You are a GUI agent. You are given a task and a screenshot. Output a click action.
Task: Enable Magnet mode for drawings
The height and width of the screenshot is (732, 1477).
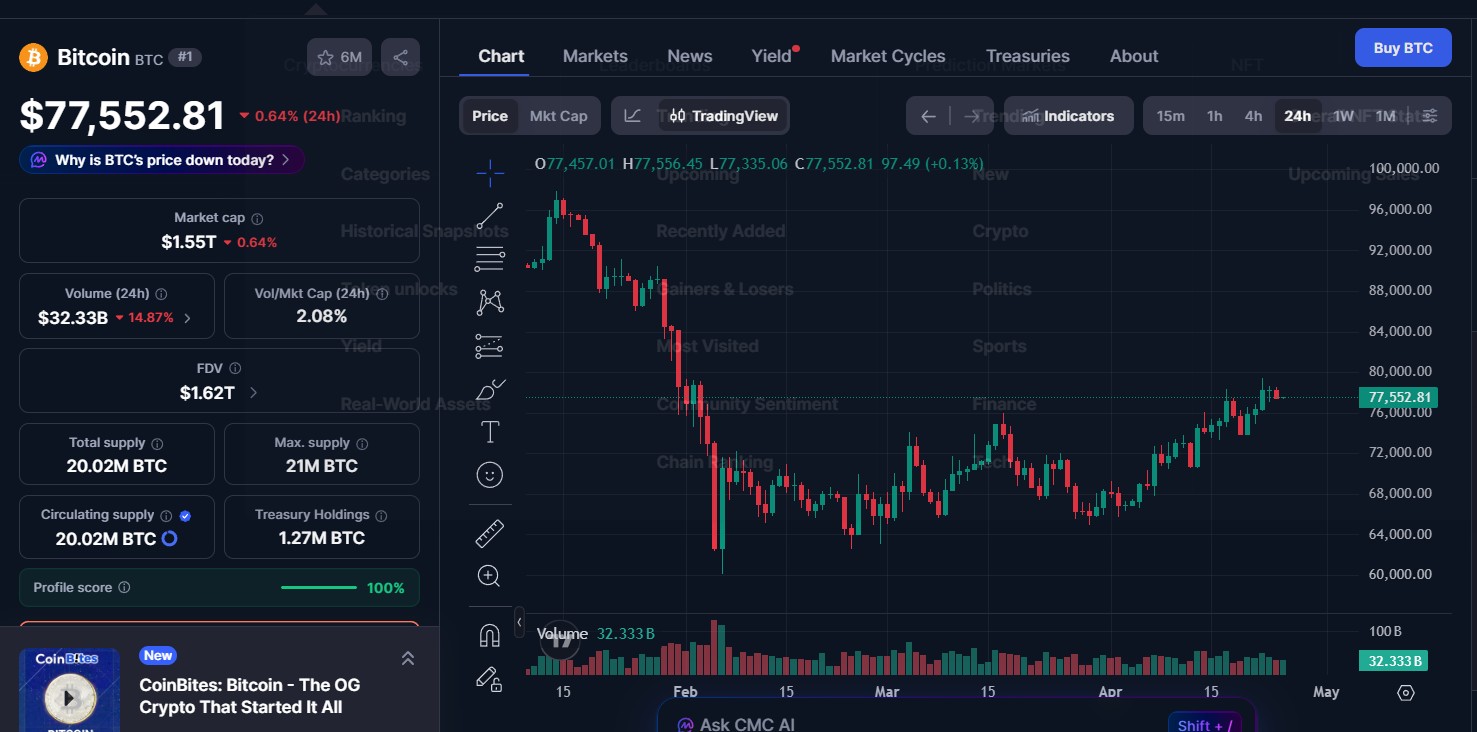coord(489,633)
